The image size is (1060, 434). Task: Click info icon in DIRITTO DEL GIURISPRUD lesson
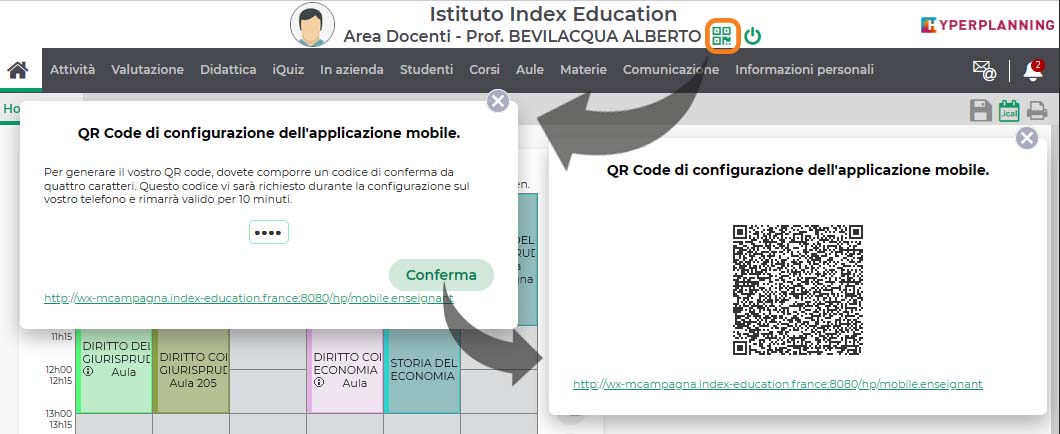click(87, 372)
